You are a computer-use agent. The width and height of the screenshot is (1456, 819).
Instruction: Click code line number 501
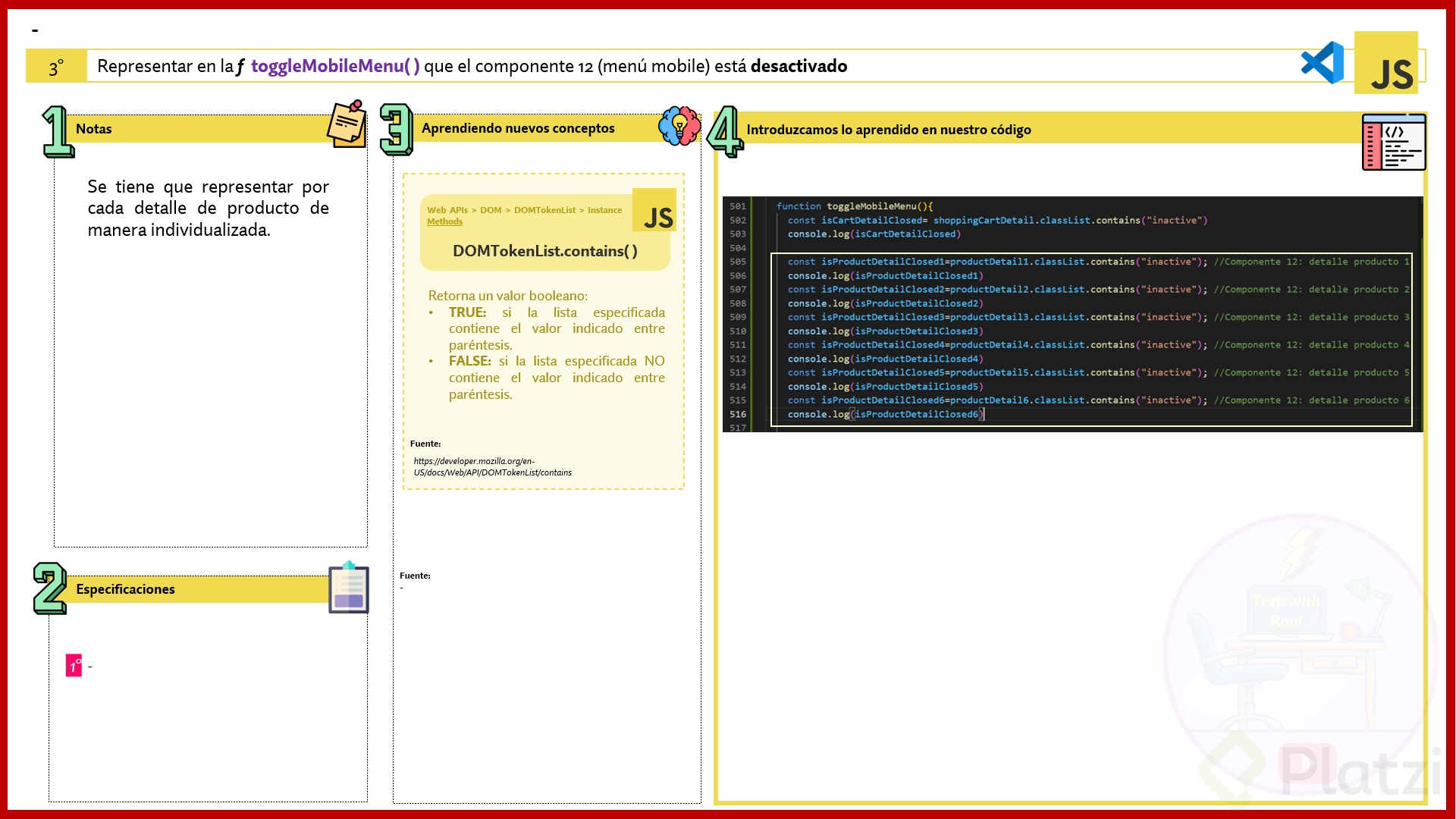[x=738, y=206]
